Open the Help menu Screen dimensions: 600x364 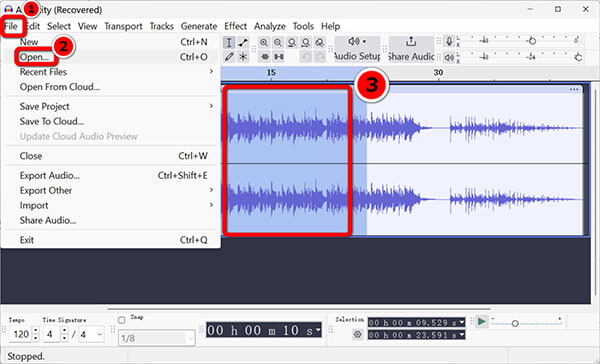click(x=330, y=26)
